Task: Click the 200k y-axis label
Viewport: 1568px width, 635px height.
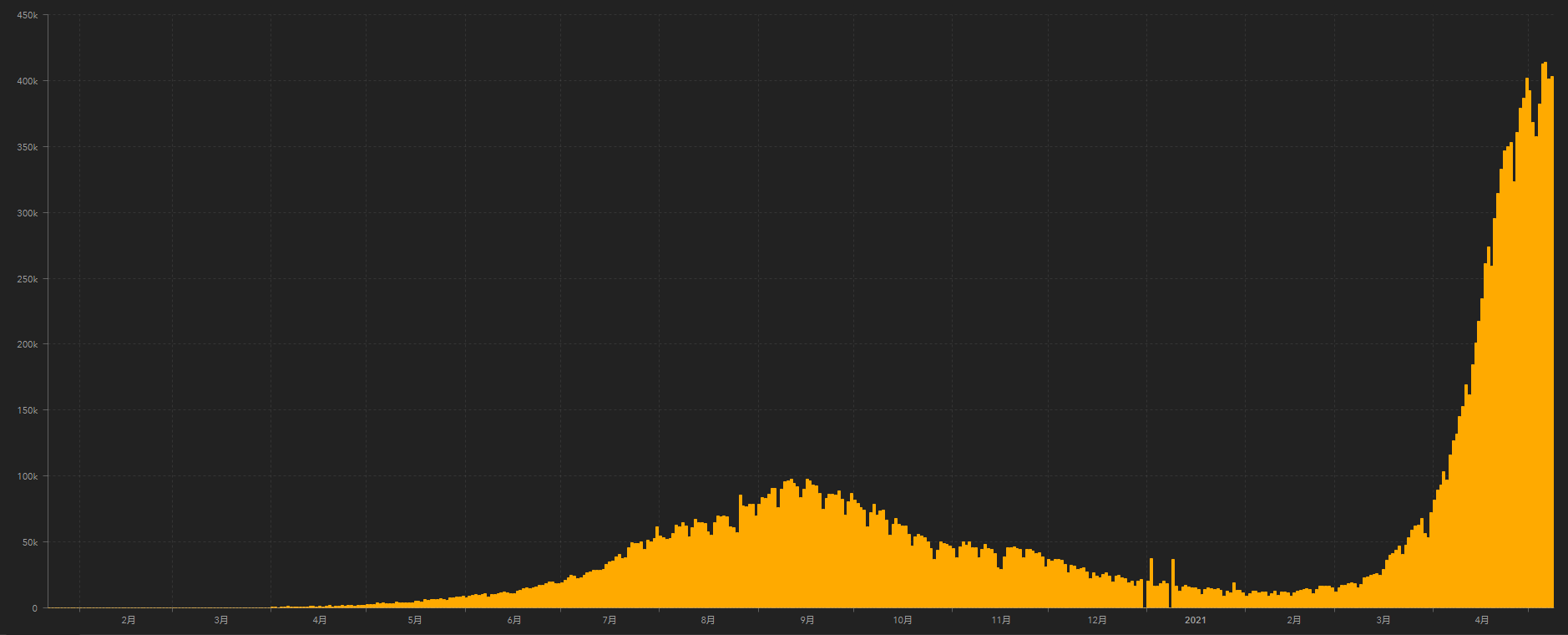Action: (28, 344)
